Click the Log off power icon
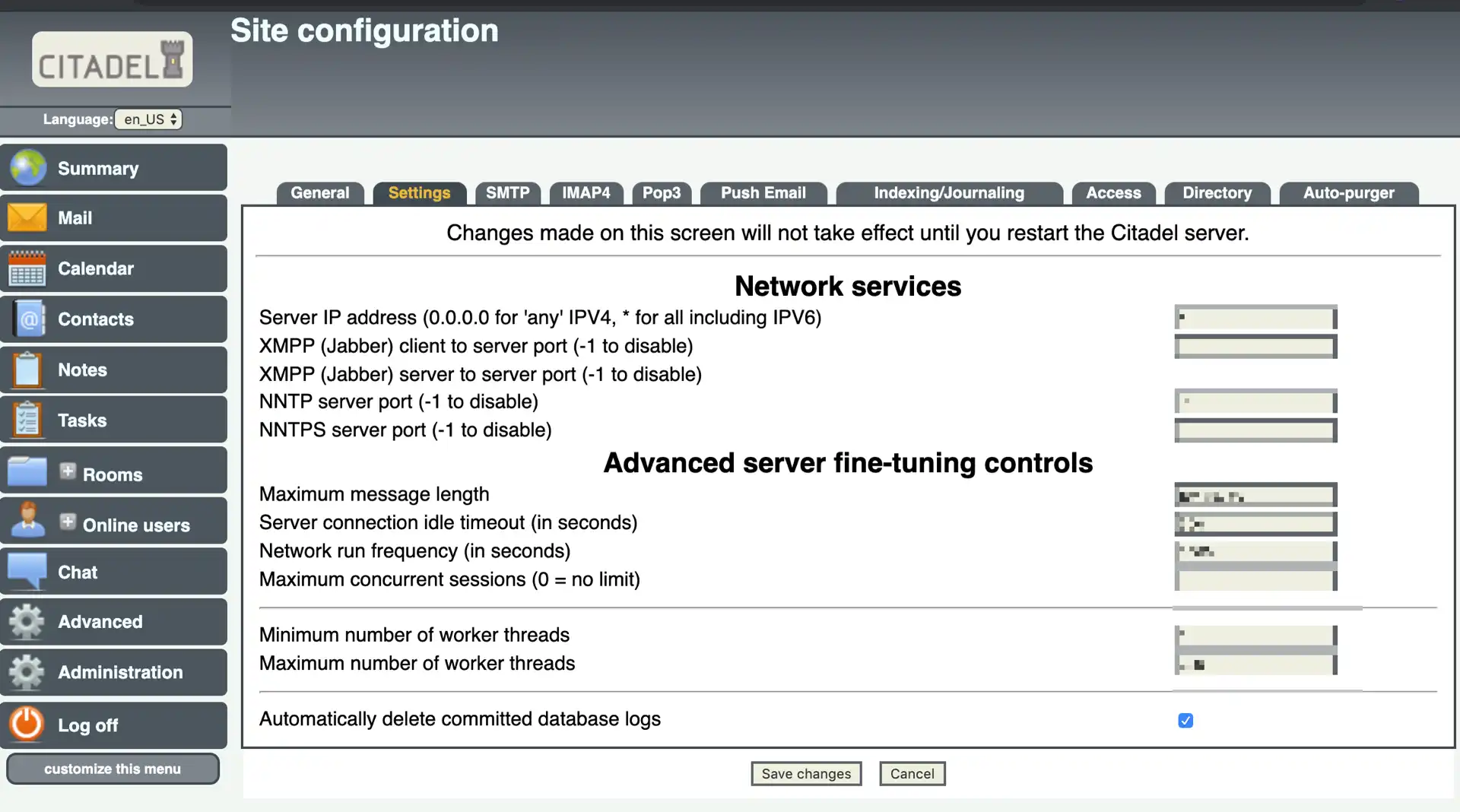Viewport: 1460px width, 812px height. [x=27, y=724]
